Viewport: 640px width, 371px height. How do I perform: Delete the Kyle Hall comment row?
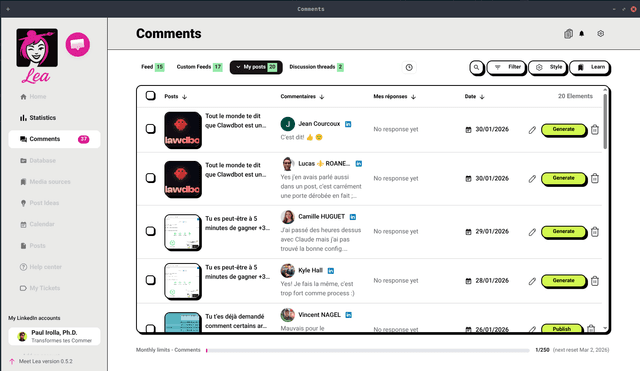[x=595, y=281]
